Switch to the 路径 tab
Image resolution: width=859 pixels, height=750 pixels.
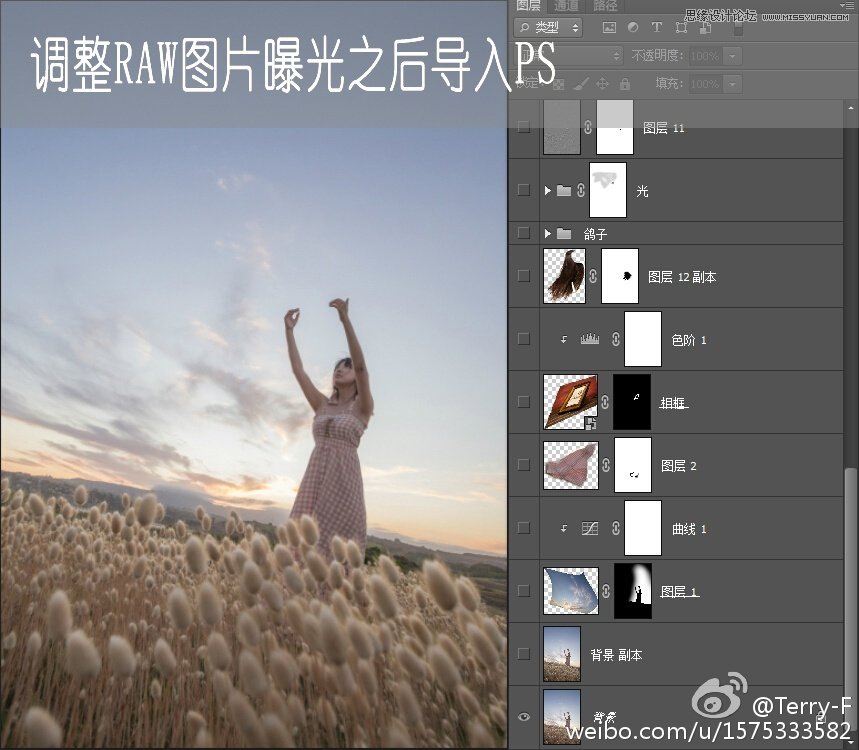(x=603, y=7)
